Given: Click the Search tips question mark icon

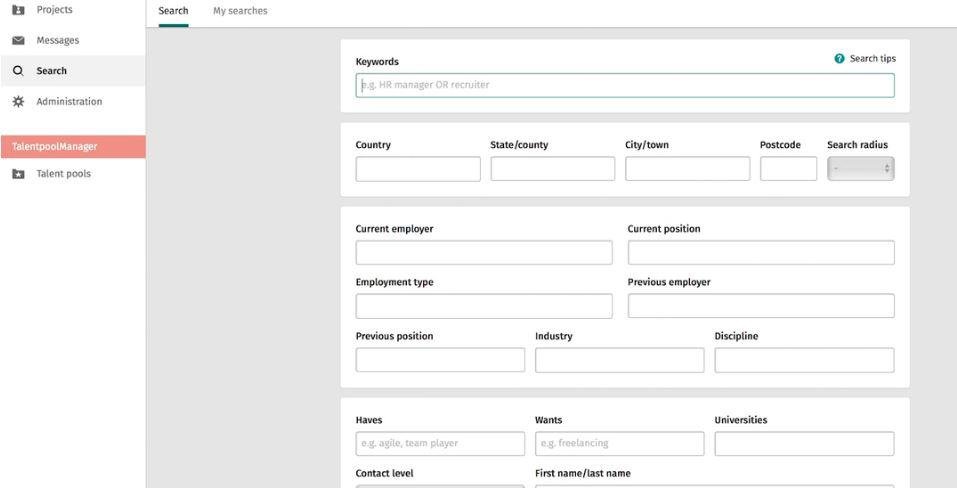Looking at the screenshot, I should pos(839,59).
